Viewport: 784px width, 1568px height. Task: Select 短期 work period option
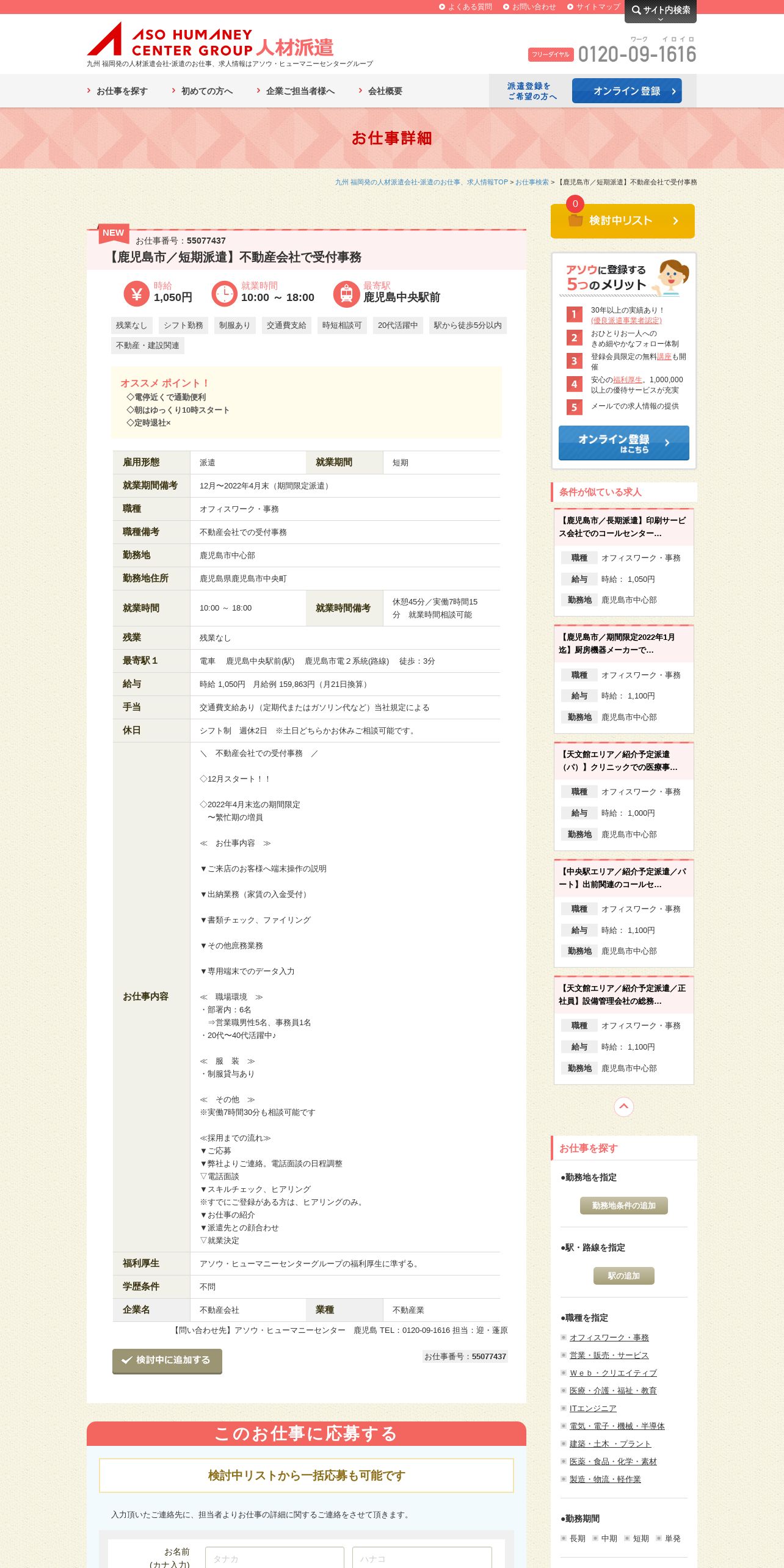637,1539
